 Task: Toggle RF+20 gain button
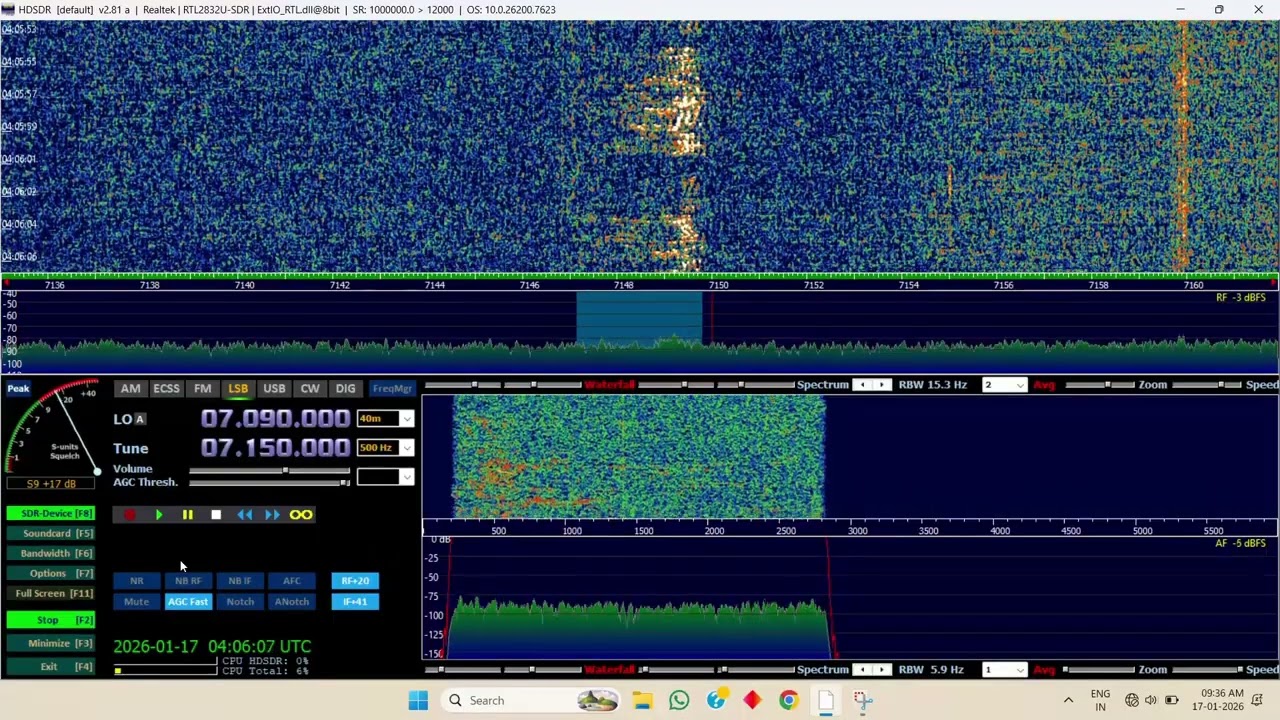[355, 581]
